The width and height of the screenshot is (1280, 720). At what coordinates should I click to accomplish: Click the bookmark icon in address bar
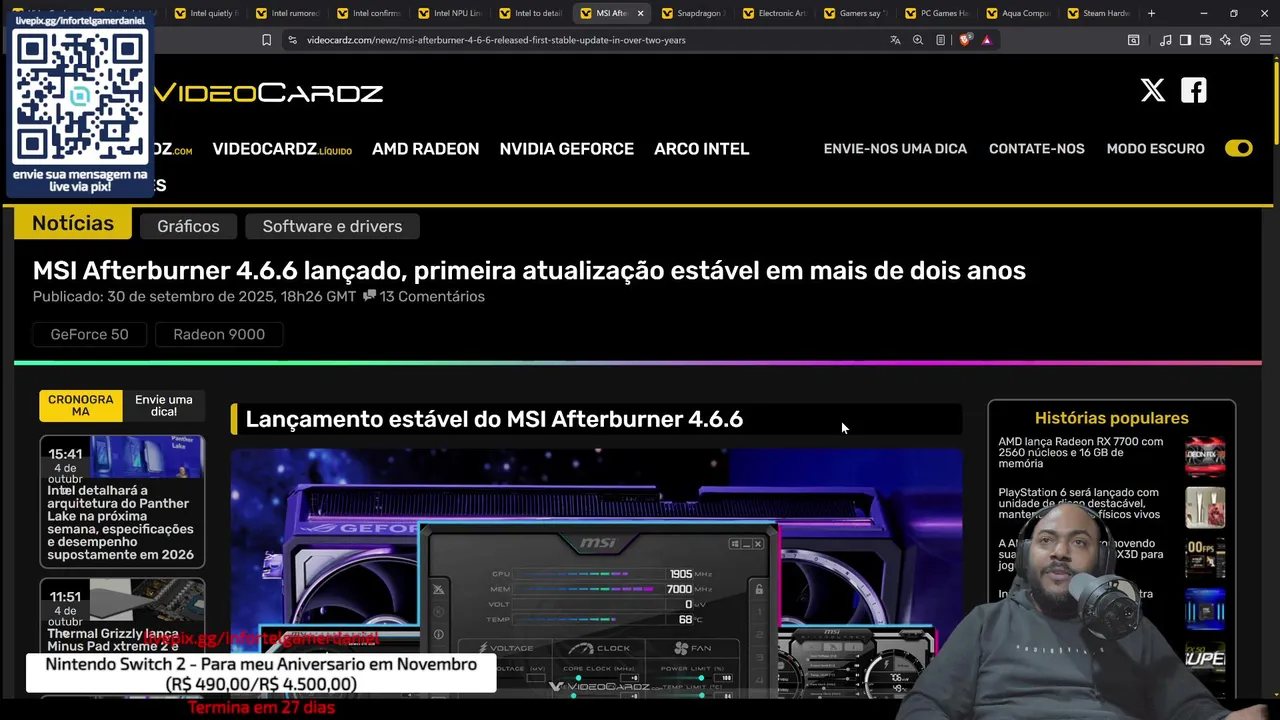[266, 40]
